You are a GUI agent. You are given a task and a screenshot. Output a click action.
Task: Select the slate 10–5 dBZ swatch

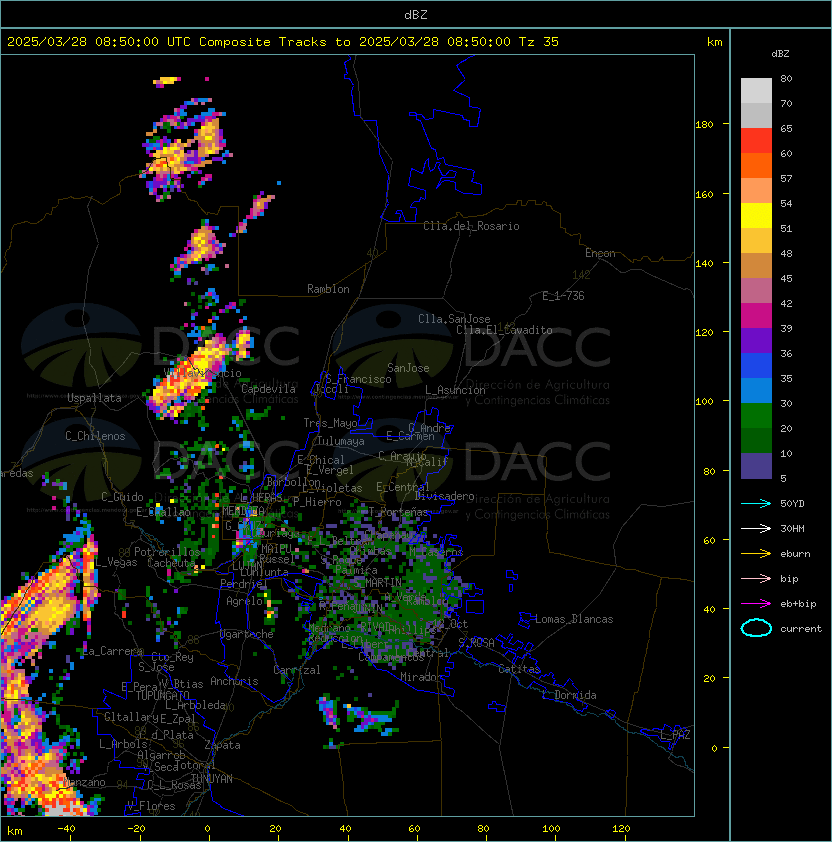click(756, 466)
